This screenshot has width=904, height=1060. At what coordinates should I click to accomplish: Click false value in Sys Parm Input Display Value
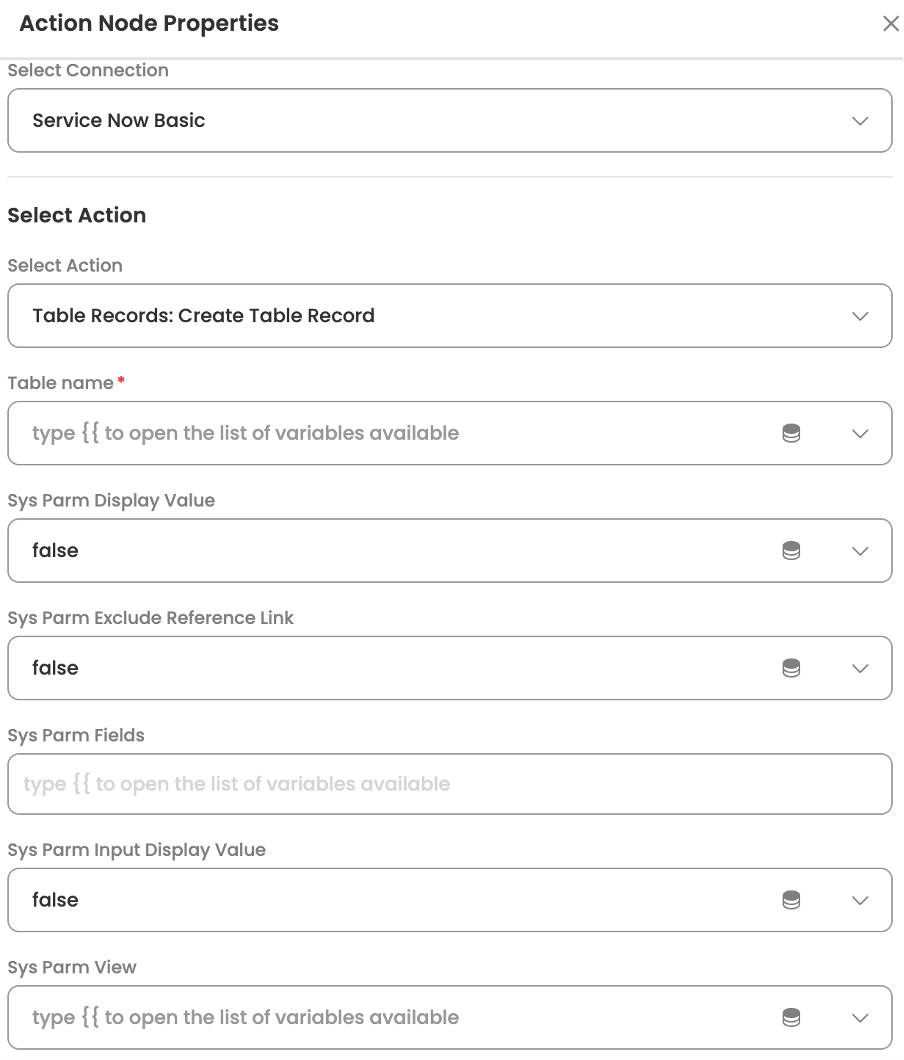(56, 900)
